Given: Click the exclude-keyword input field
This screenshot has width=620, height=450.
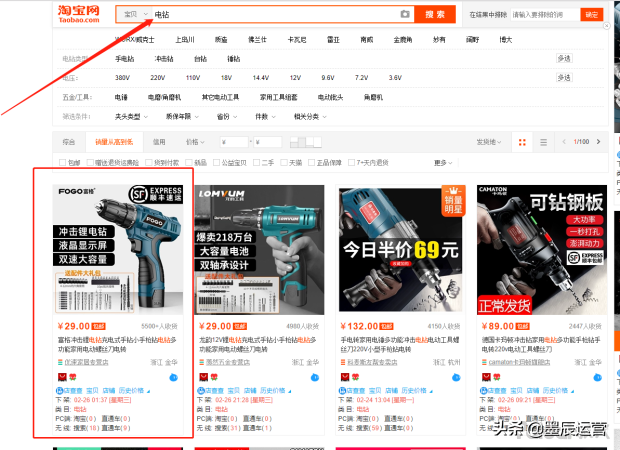Looking at the screenshot, I should click(x=545, y=15).
